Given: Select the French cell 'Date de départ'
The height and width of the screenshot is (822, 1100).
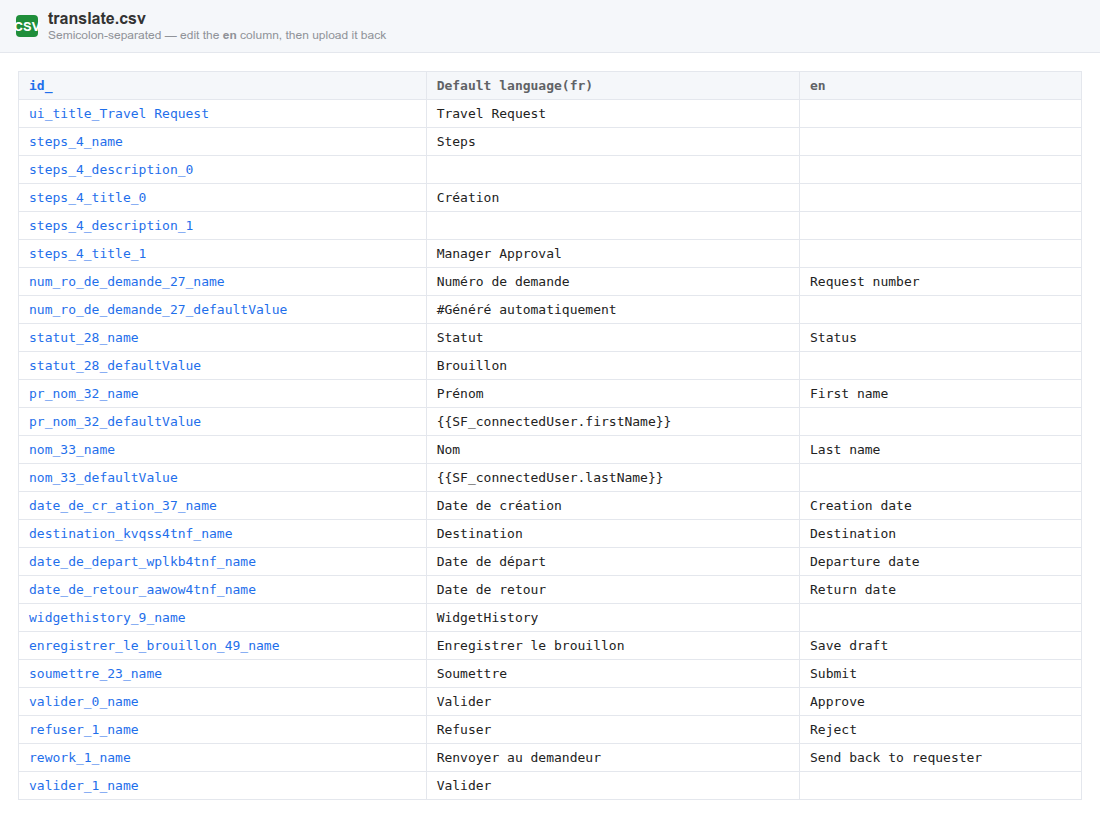Looking at the screenshot, I should [612, 562].
